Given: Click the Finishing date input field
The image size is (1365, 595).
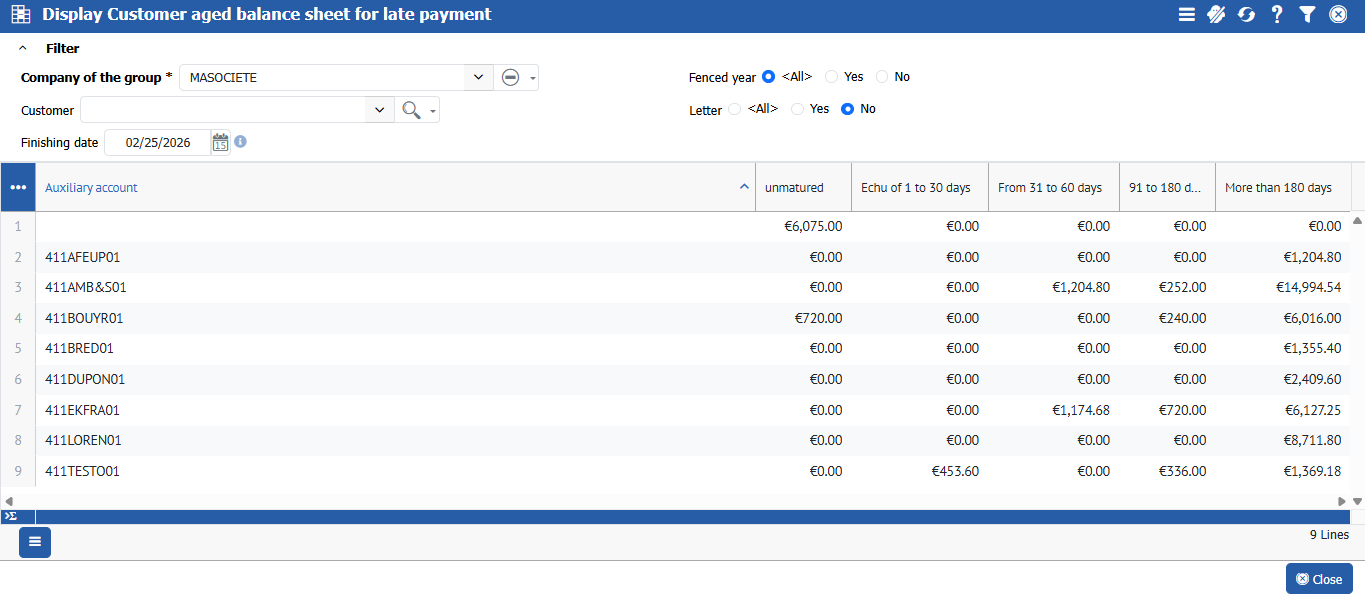Looking at the screenshot, I should coord(157,143).
